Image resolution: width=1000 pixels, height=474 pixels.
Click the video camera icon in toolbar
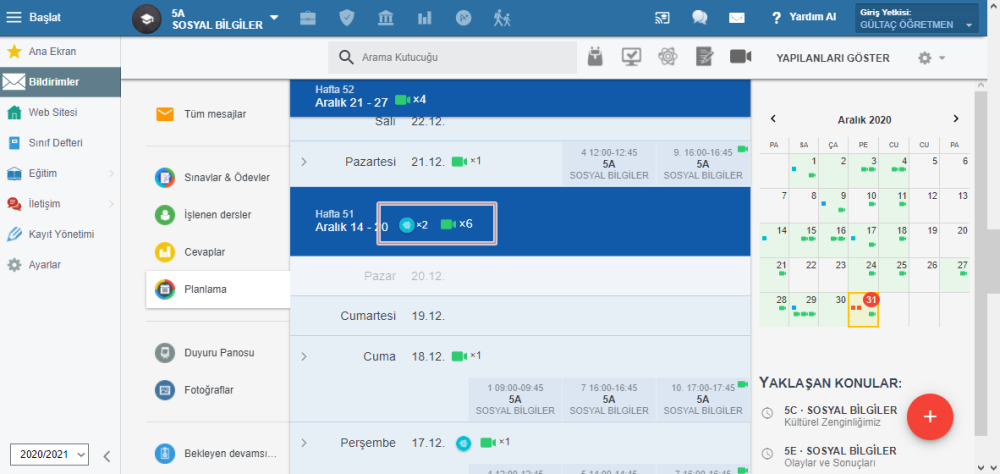[740, 57]
